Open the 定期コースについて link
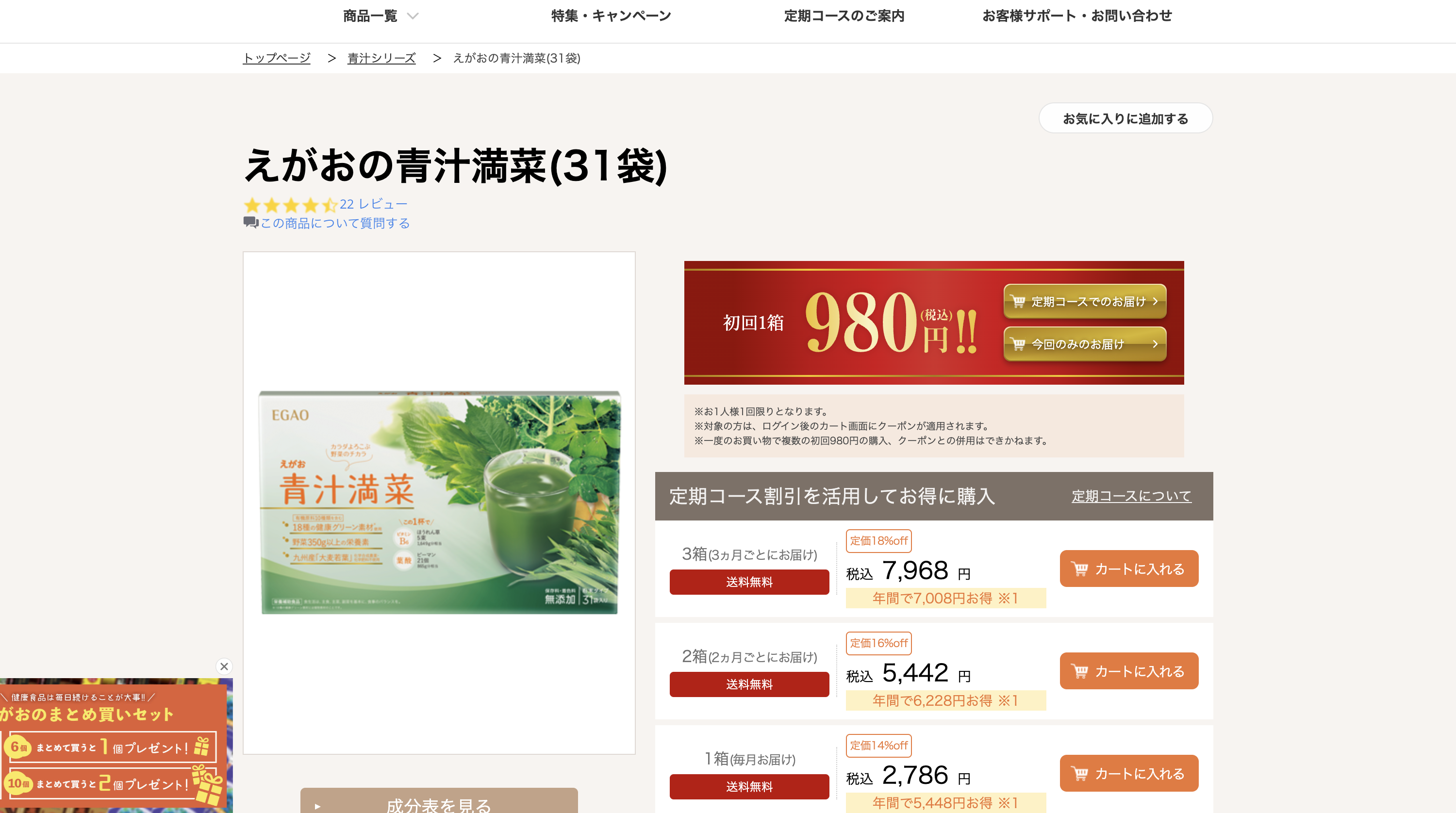 (1131, 496)
